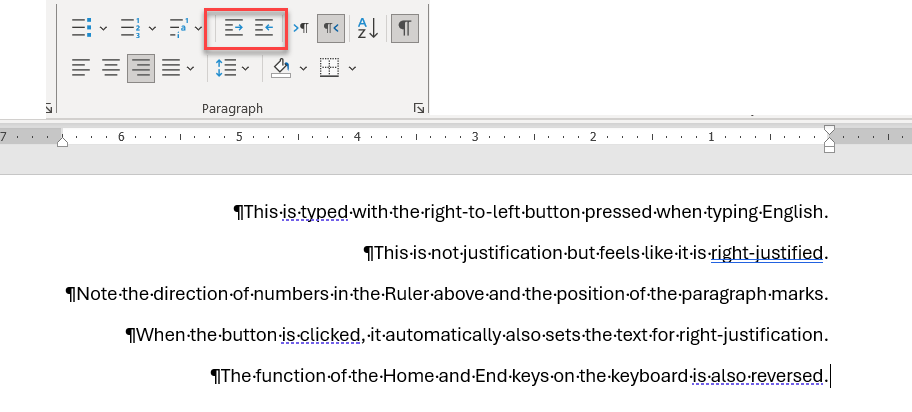Click the words "paragraph marks" in the third line
The width and height of the screenshot is (912, 412).
pyautogui.click(x=754, y=294)
